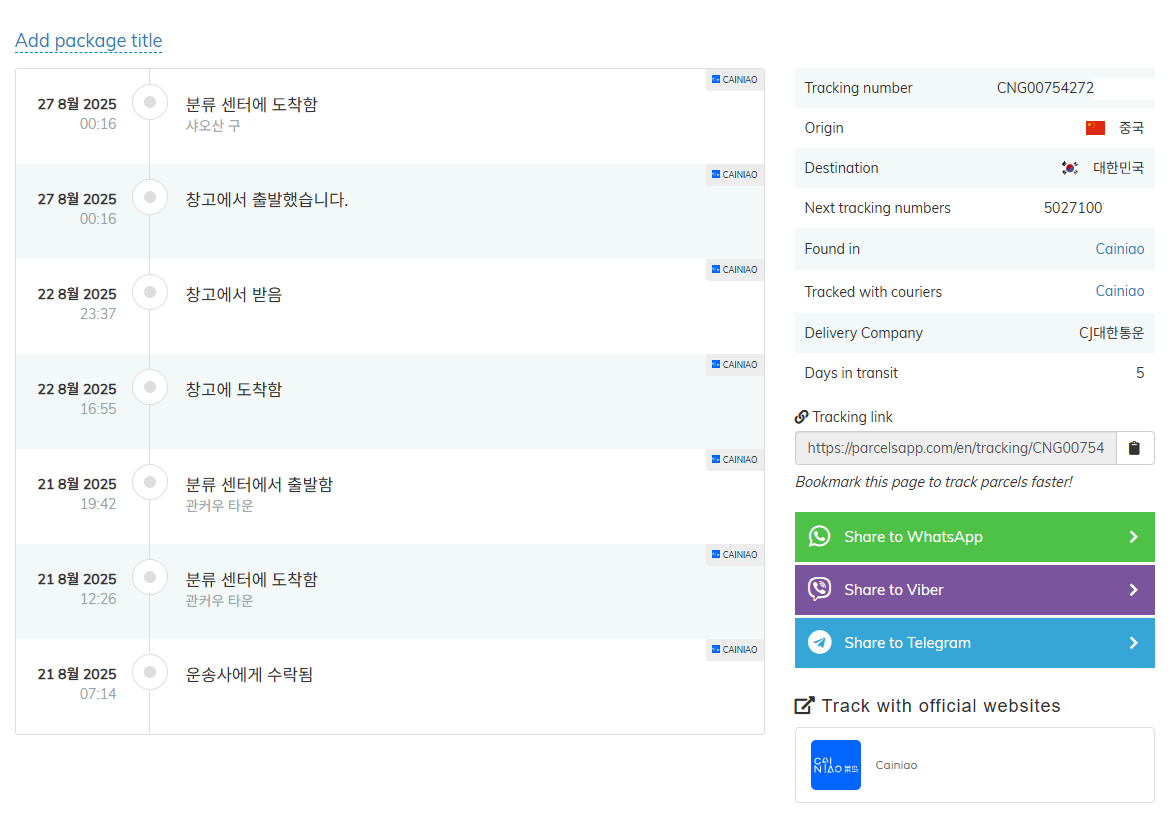Click the external link icon beside Track with official websites

[804, 705]
